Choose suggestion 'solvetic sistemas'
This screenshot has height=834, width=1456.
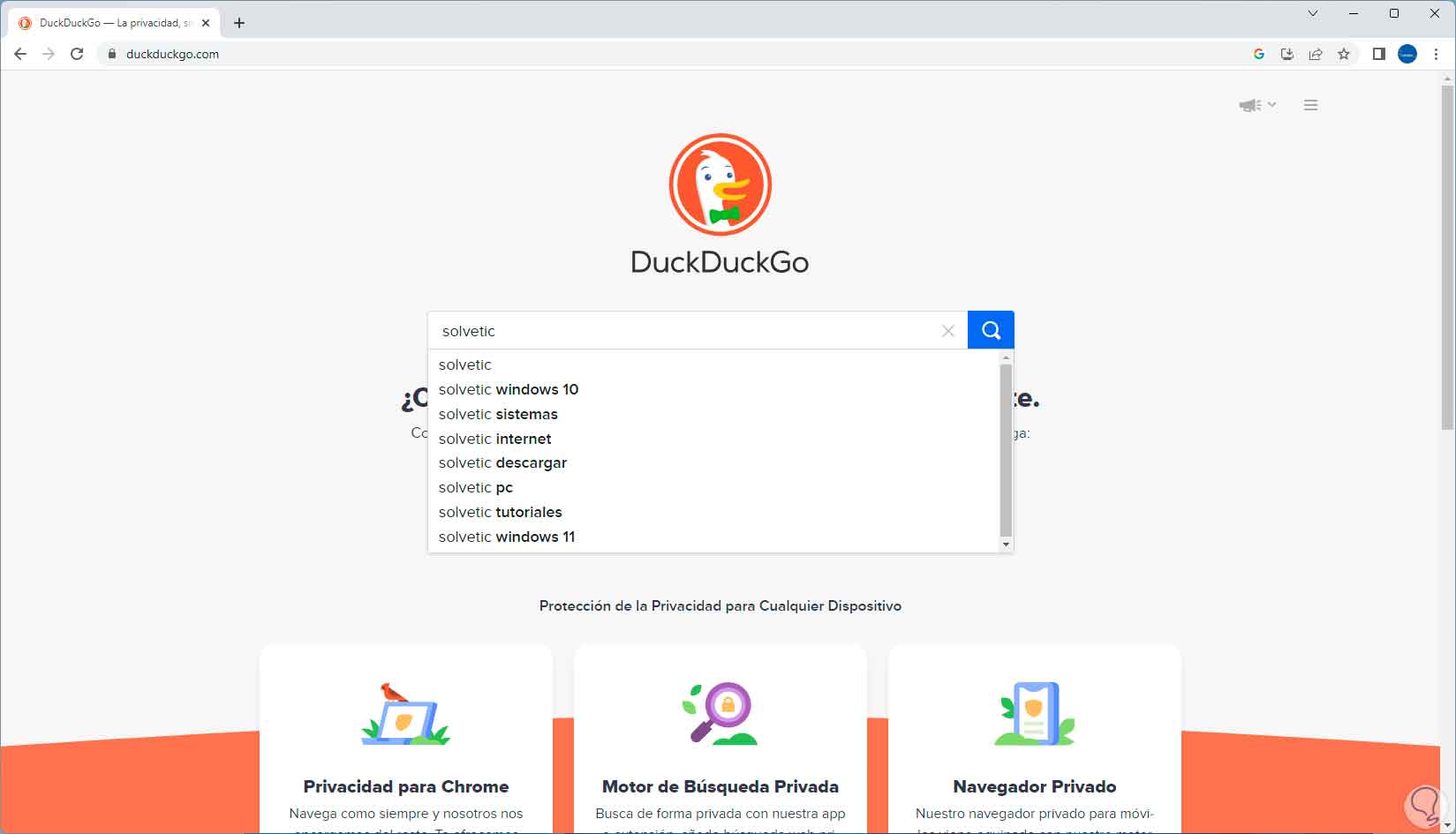[x=714, y=414]
